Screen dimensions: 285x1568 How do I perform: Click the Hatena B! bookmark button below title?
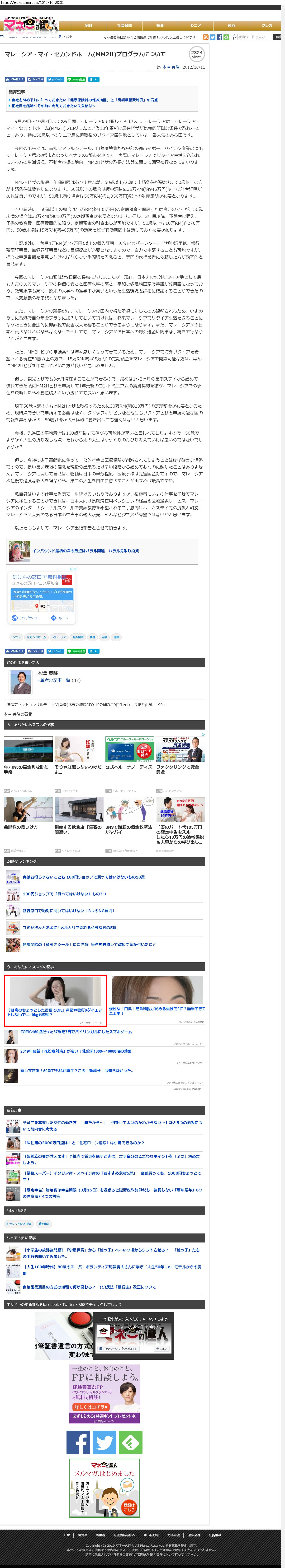click(94, 79)
